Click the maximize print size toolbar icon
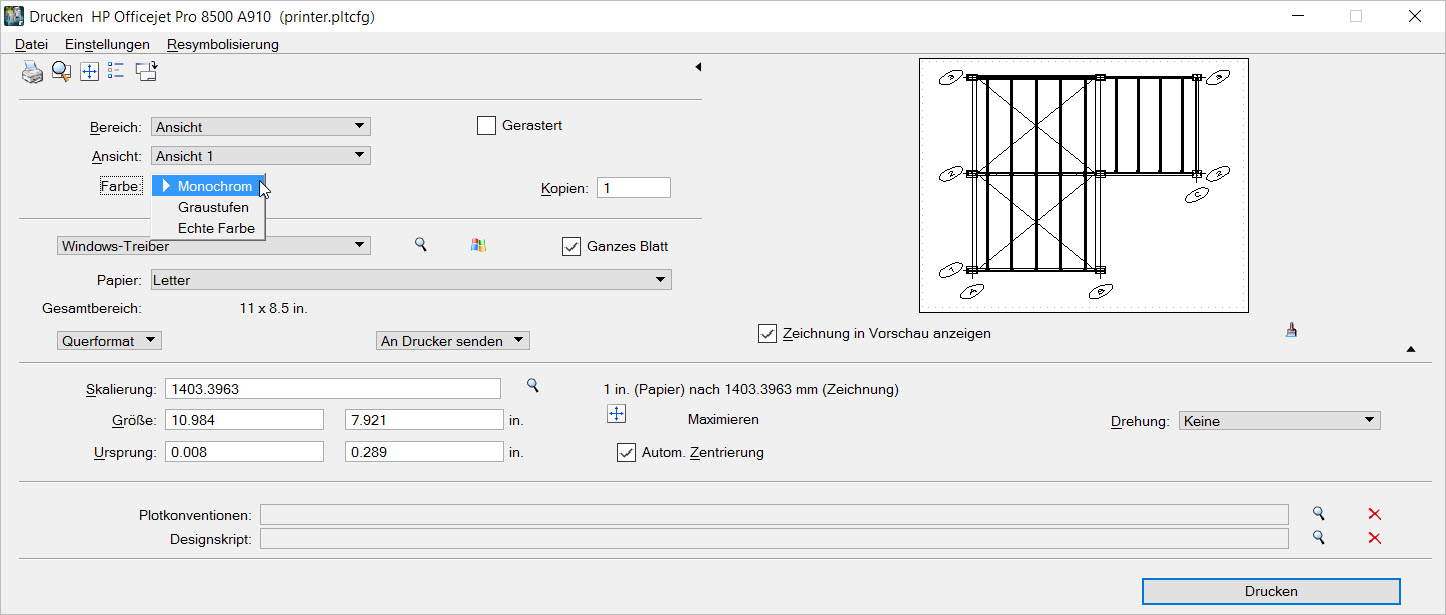1446x615 pixels. tap(89, 71)
